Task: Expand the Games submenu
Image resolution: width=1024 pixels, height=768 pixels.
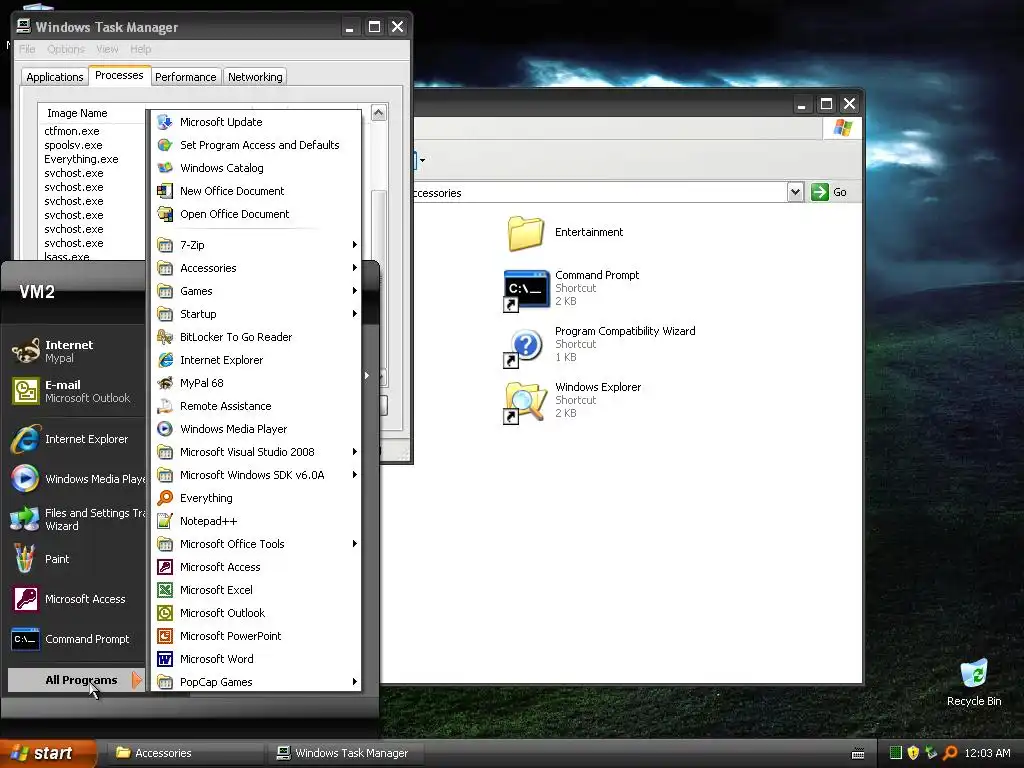Action: coord(255,291)
